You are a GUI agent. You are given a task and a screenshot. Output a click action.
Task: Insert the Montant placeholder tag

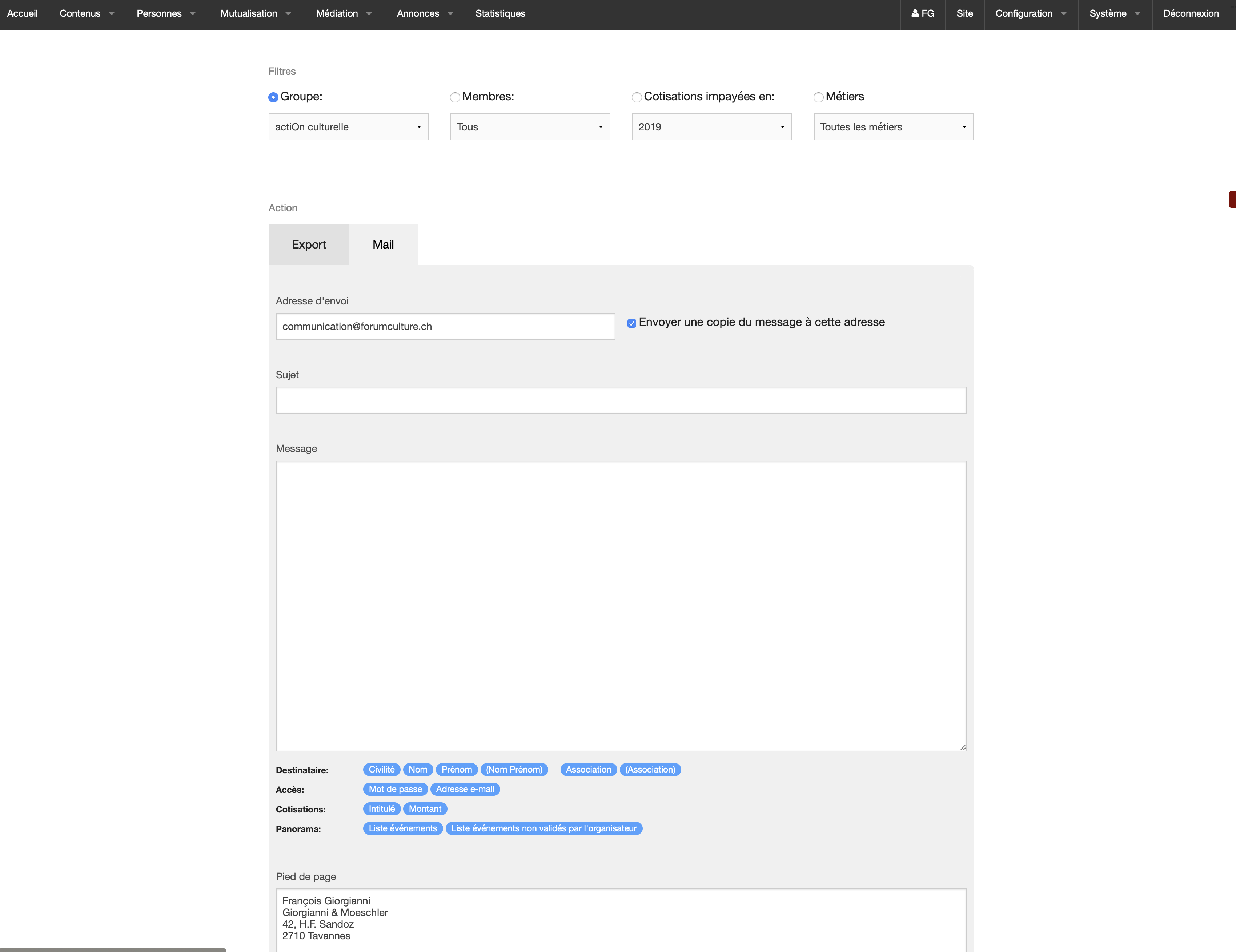click(x=425, y=809)
